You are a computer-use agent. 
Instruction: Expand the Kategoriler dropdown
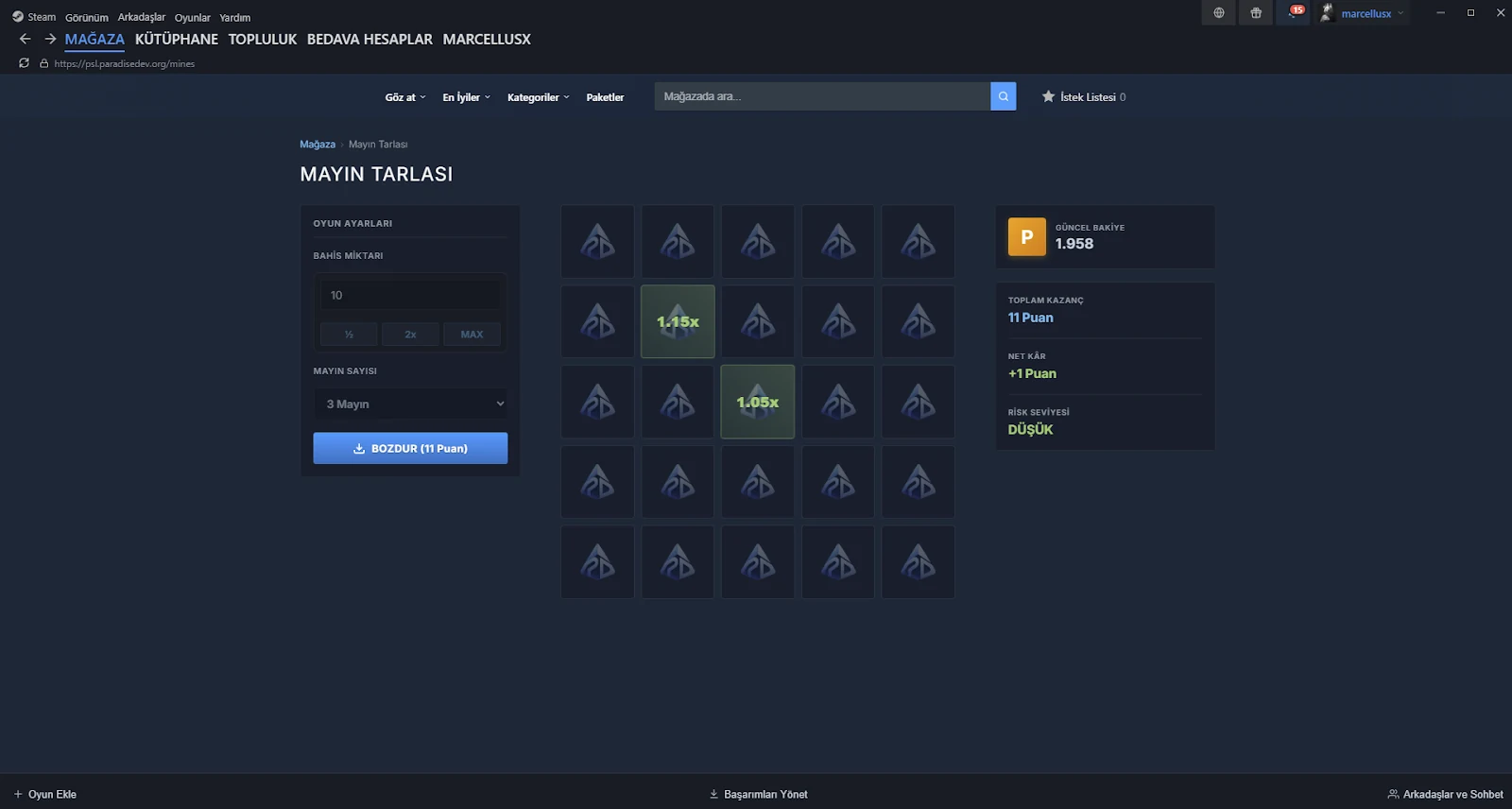pyautogui.click(x=539, y=97)
